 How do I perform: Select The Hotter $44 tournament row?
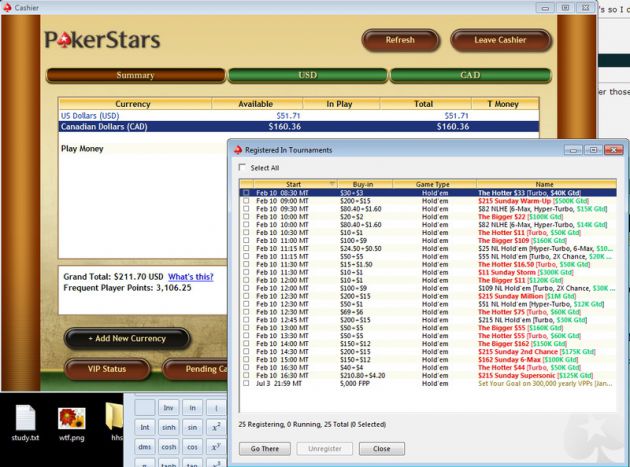pyautogui.click(x=428, y=367)
